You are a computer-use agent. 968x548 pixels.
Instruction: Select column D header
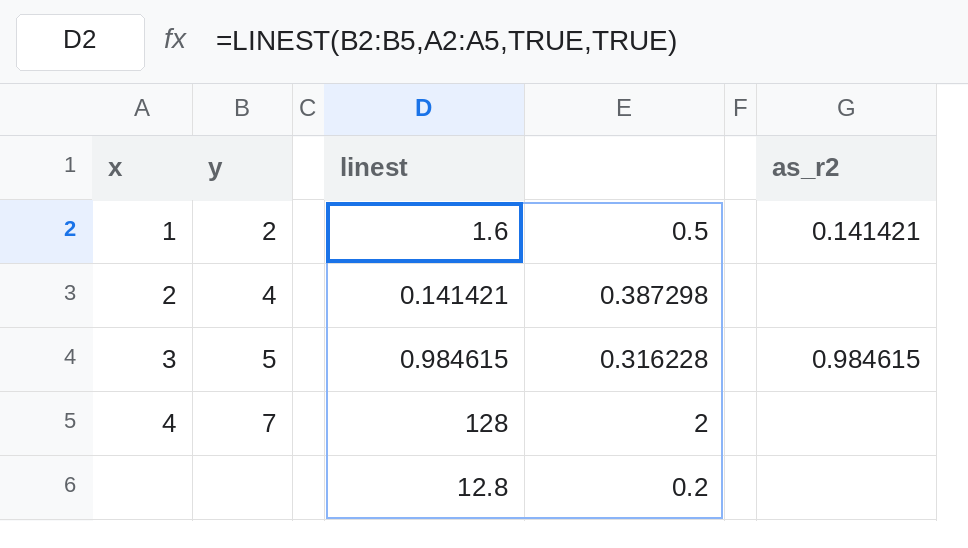point(424,109)
